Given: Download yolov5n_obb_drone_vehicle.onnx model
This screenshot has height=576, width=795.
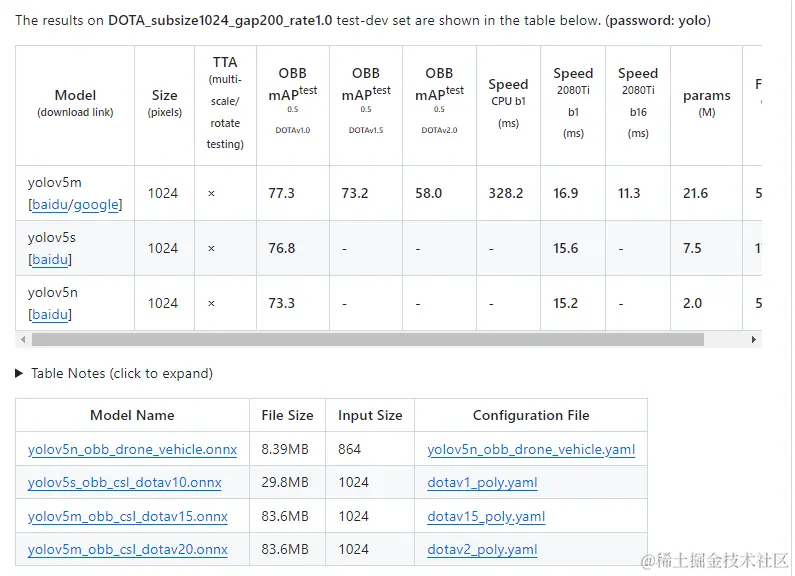Looking at the screenshot, I should [x=132, y=450].
